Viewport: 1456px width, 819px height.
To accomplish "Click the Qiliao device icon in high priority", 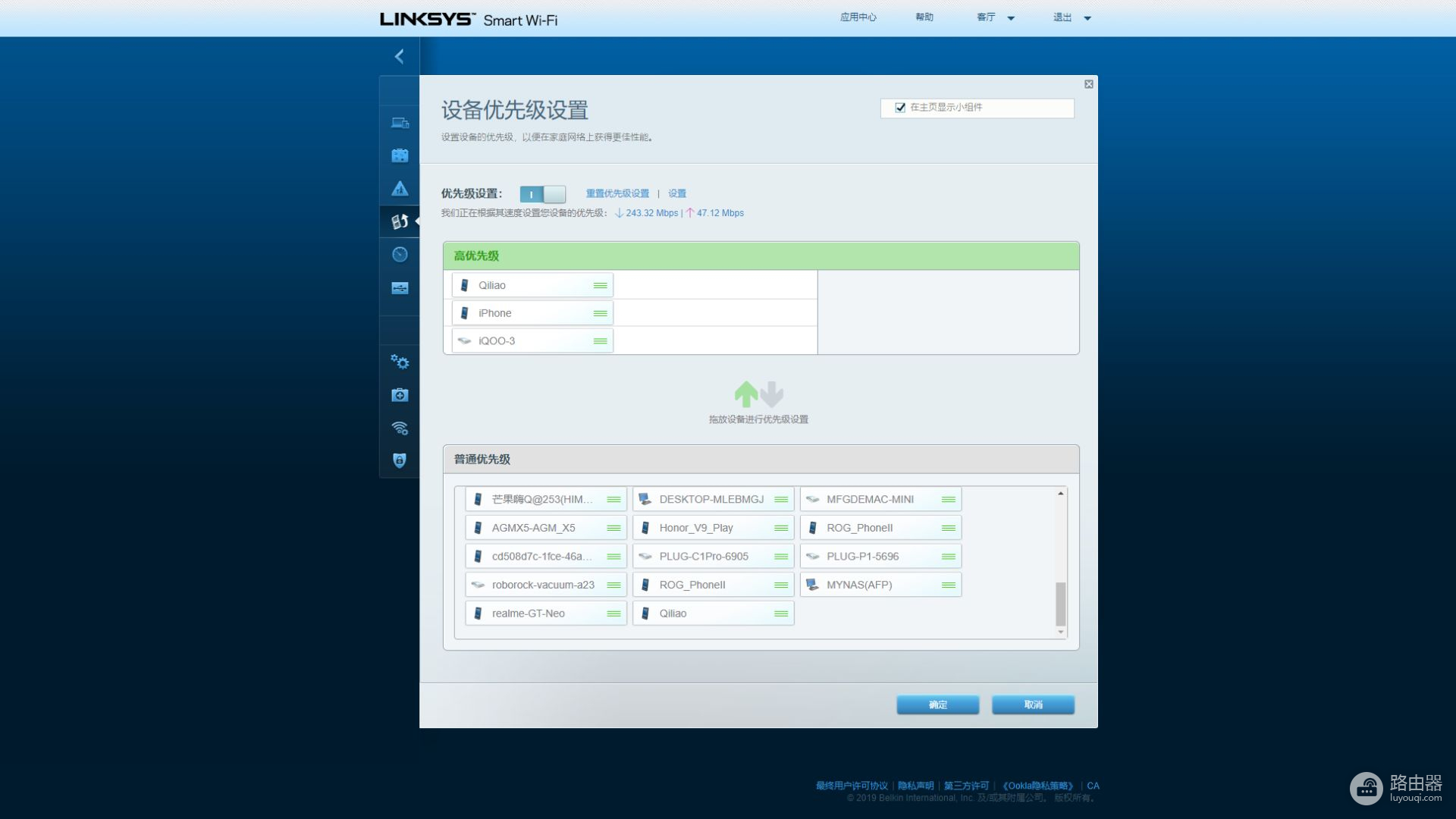I will click(x=464, y=284).
